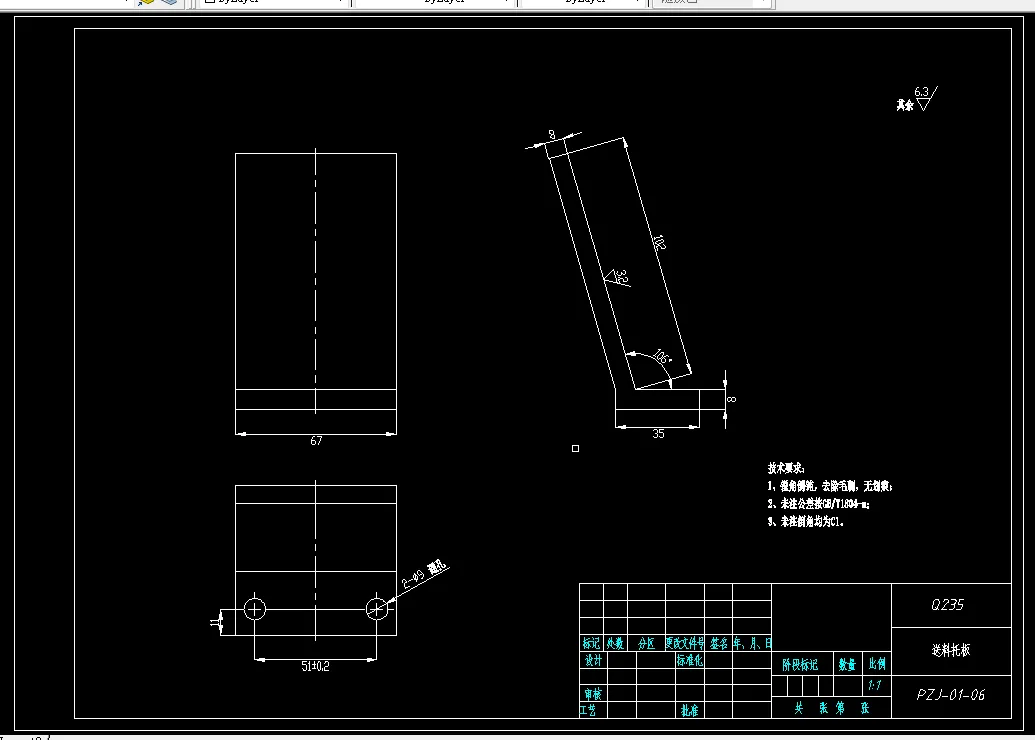Click the 标准化 title block label

coord(690,660)
